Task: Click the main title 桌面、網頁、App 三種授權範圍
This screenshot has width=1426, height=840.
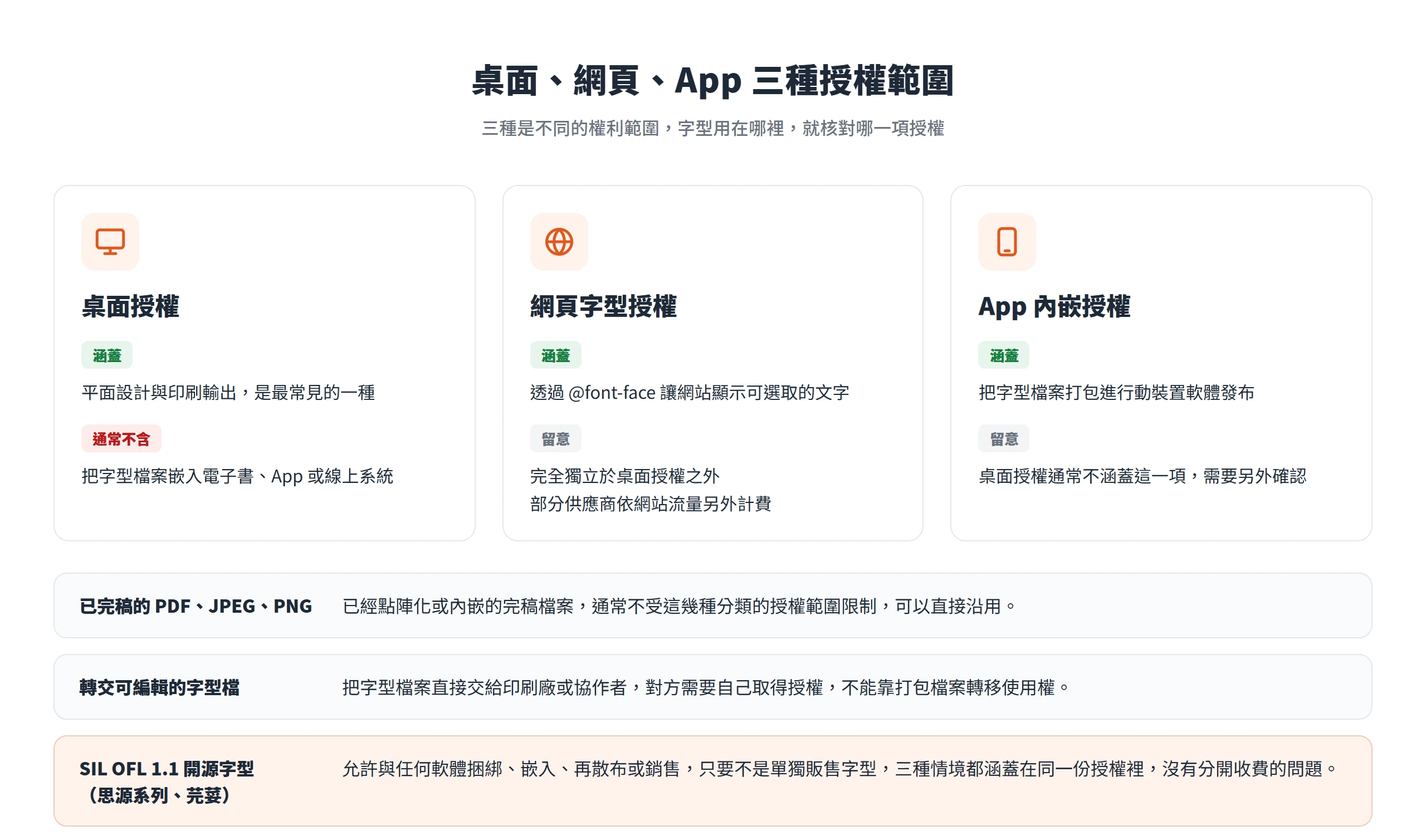Action: [713, 80]
